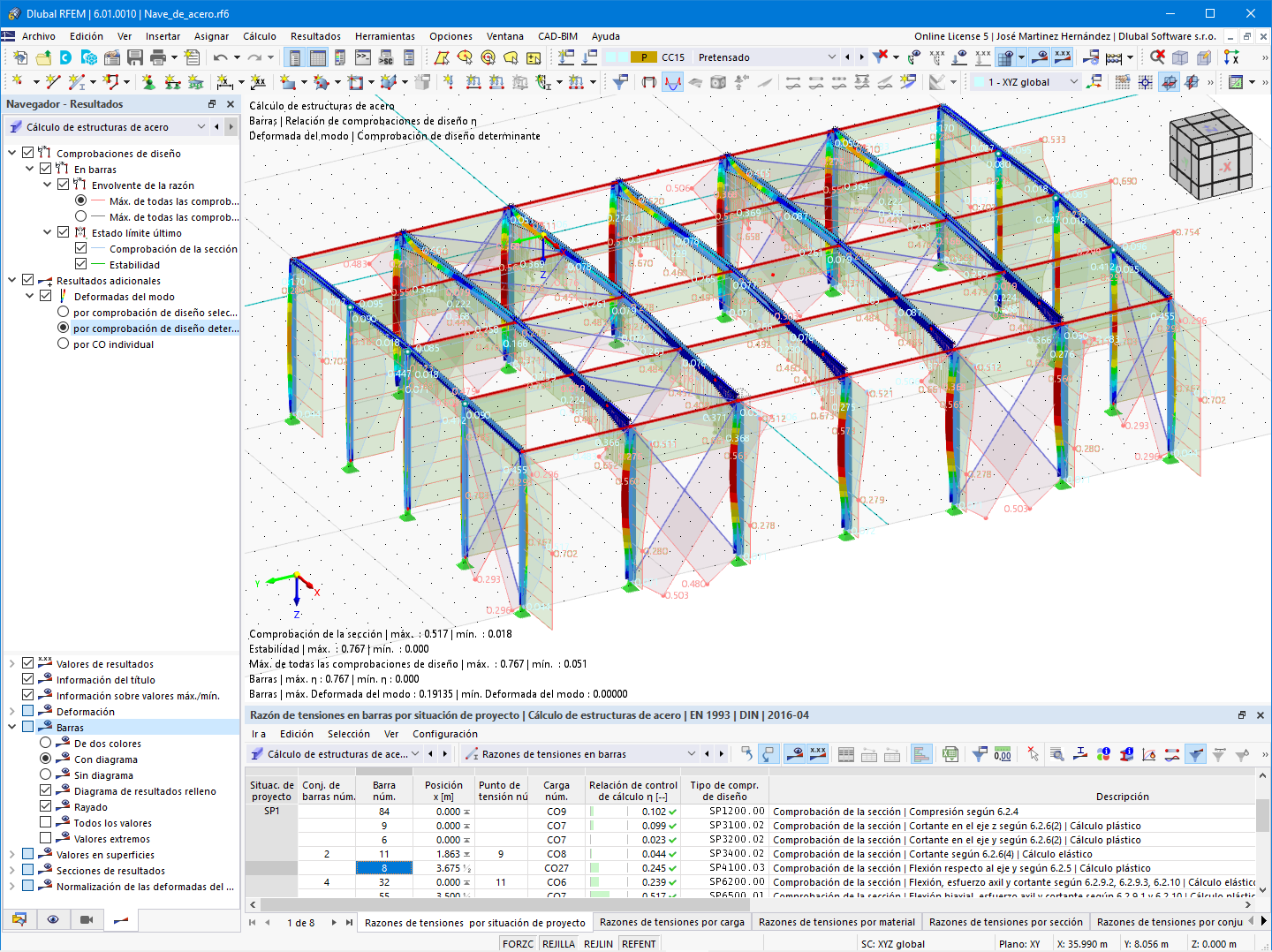This screenshot has width=1272, height=952.
Task: Collapse the Resultados adicionales node
Action: coord(12,281)
